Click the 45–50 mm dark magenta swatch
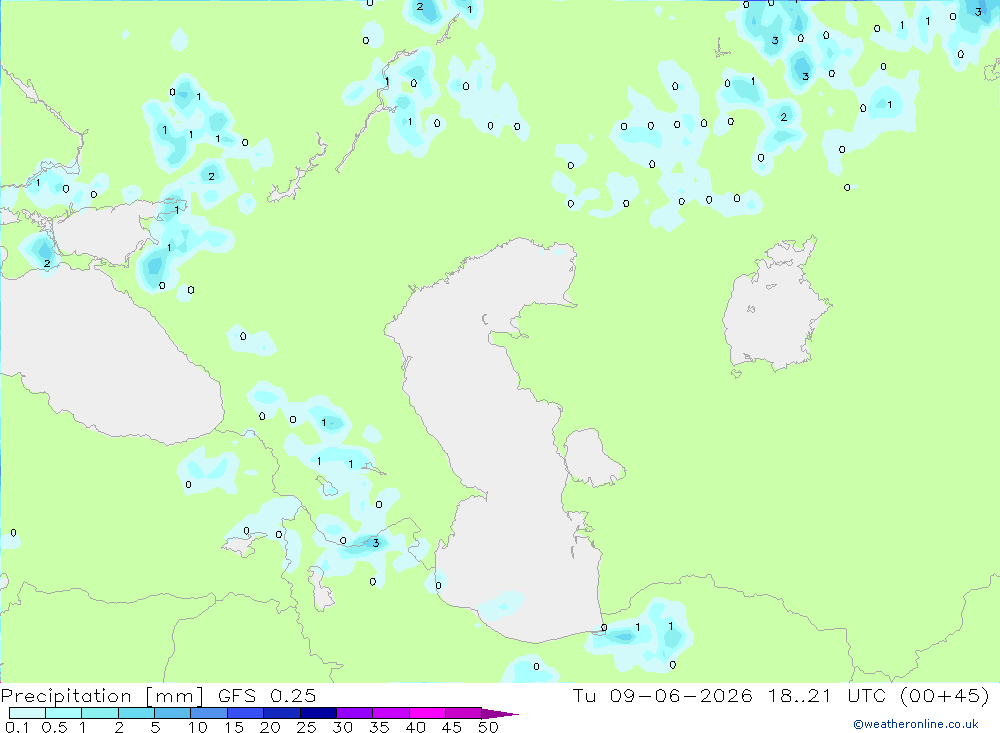Screen dimensions: 1000x733 coord(463,713)
